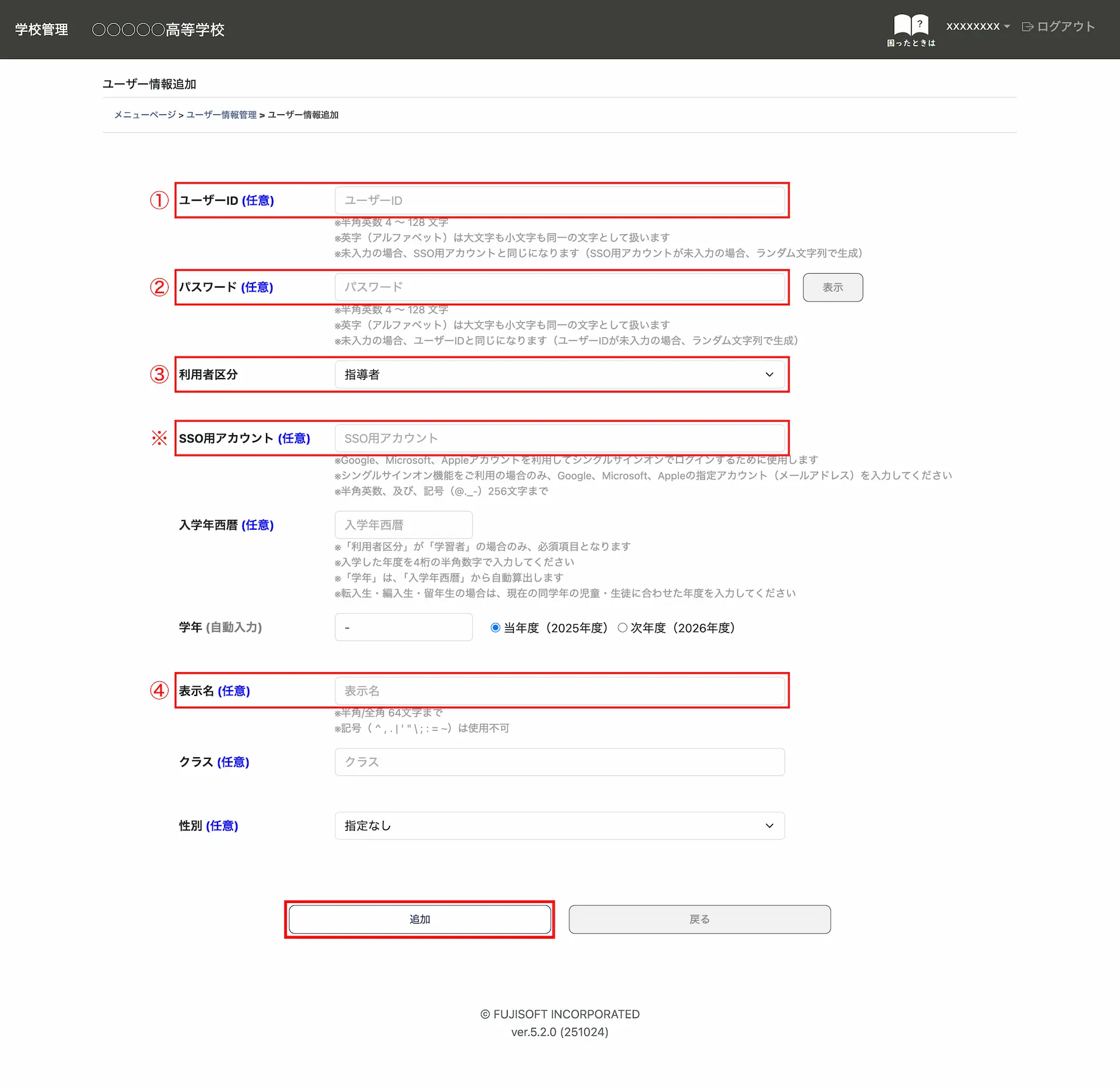
Task: Click the 学校管理 header title
Action: pyautogui.click(x=41, y=30)
